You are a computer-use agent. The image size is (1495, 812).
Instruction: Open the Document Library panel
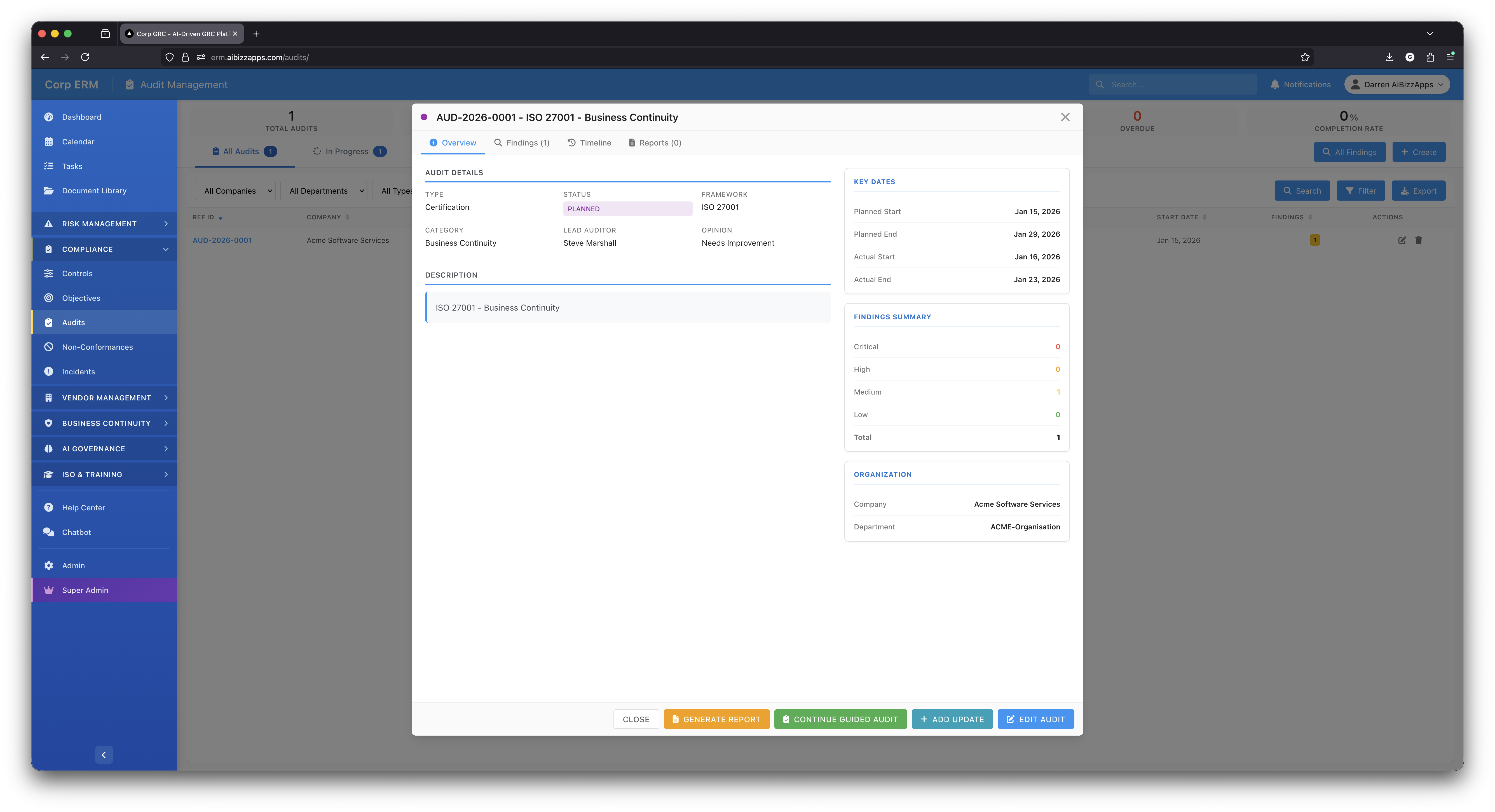point(94,190)
